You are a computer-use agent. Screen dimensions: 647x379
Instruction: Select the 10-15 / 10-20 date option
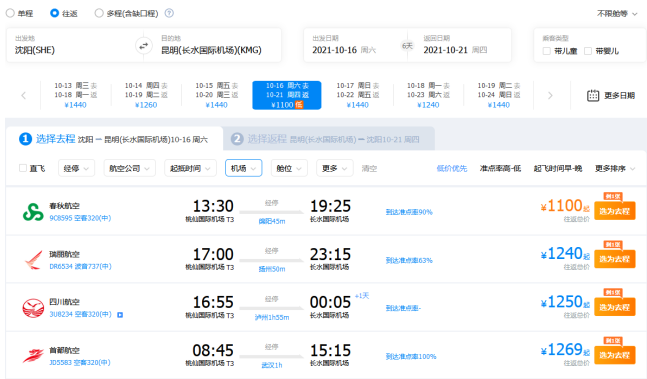(x=217, y=95)
